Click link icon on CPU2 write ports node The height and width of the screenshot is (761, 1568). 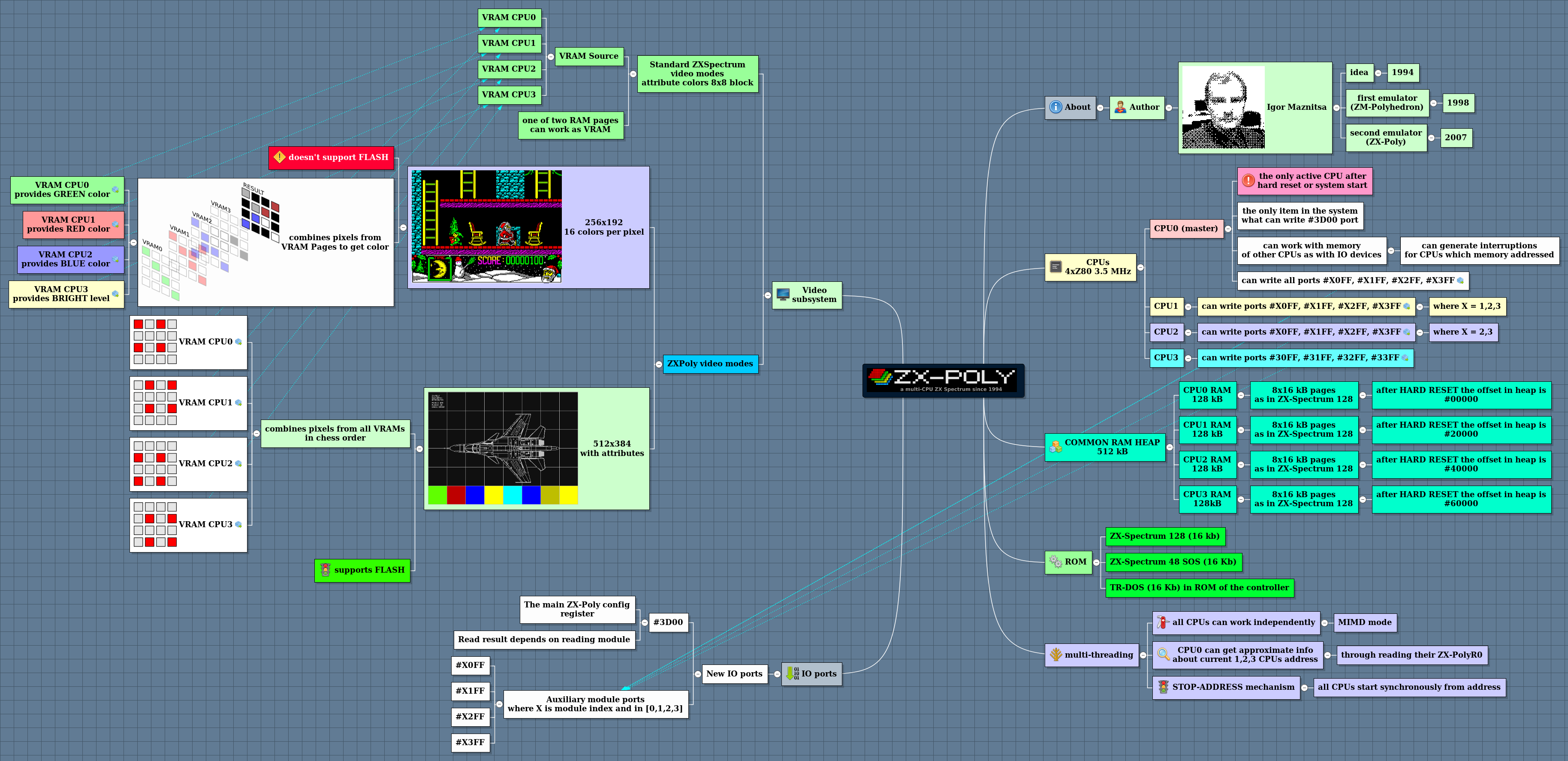point(1407,332)
